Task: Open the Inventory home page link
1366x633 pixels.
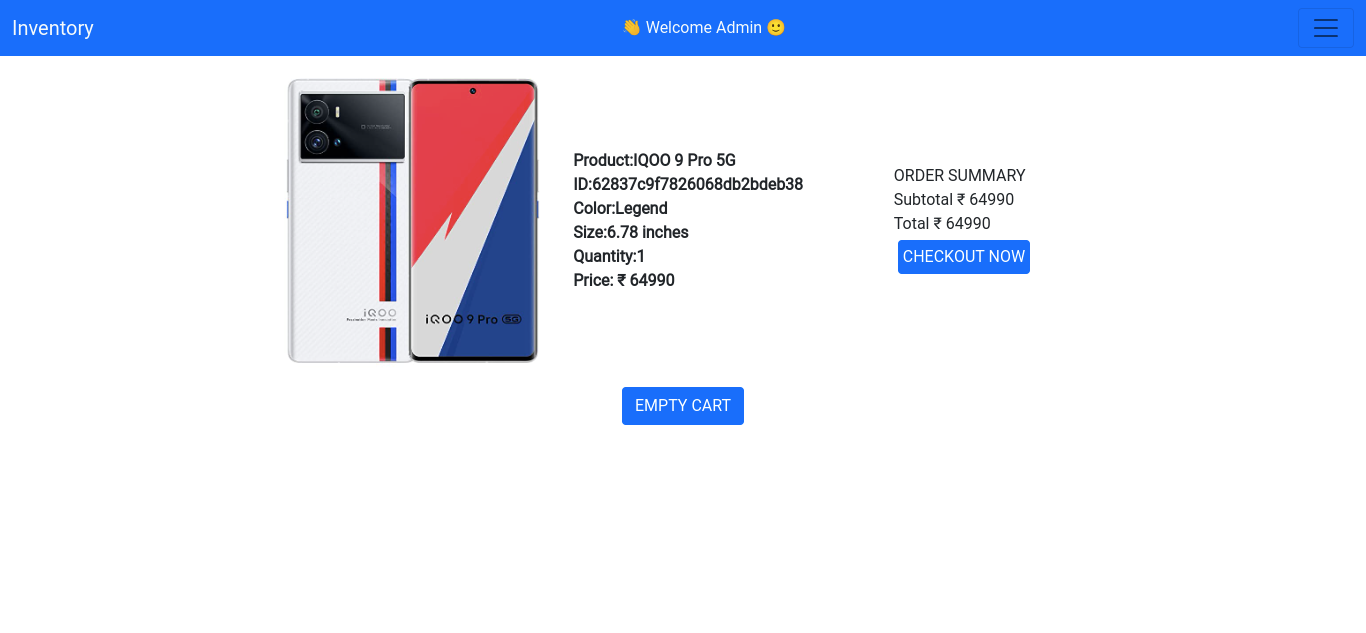Action: pos(52,28)
